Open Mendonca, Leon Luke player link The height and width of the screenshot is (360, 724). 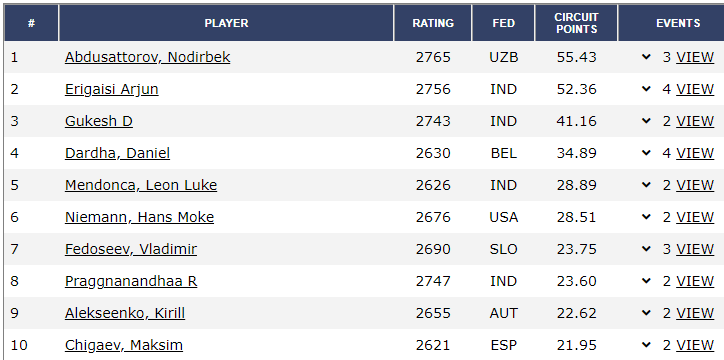(x=141, y=185)
